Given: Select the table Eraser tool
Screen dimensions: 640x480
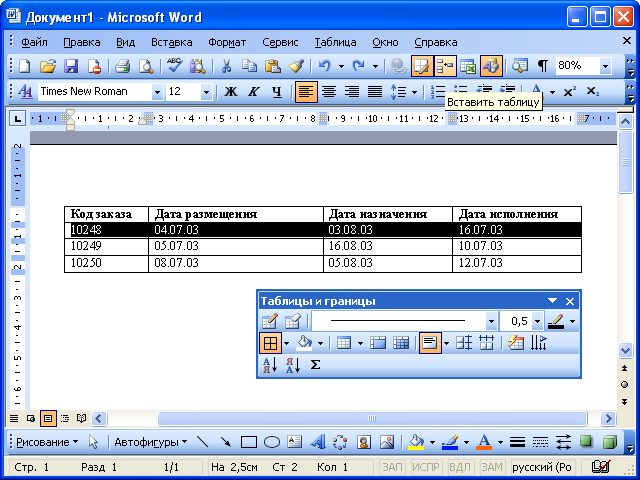Looking at the screenshot, I should click(293, 322).
